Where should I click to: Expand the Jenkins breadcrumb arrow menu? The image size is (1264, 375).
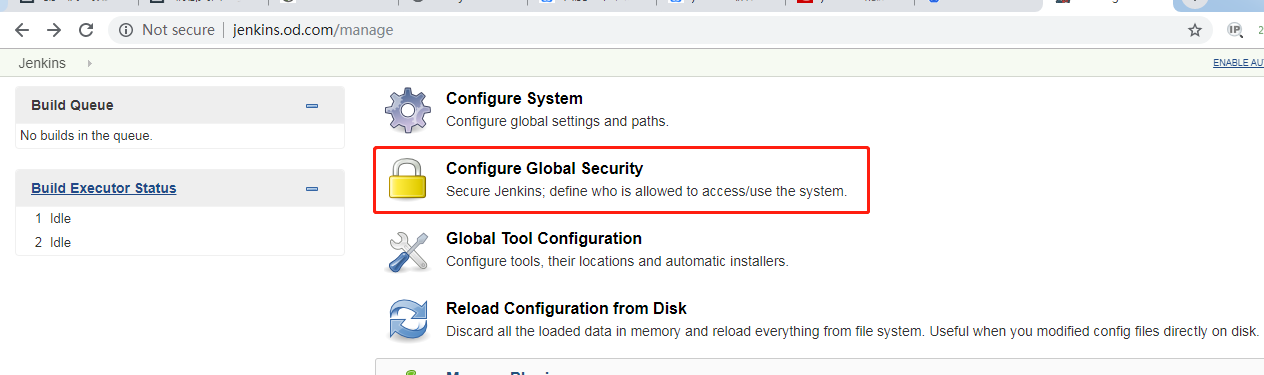coord(89,63)
